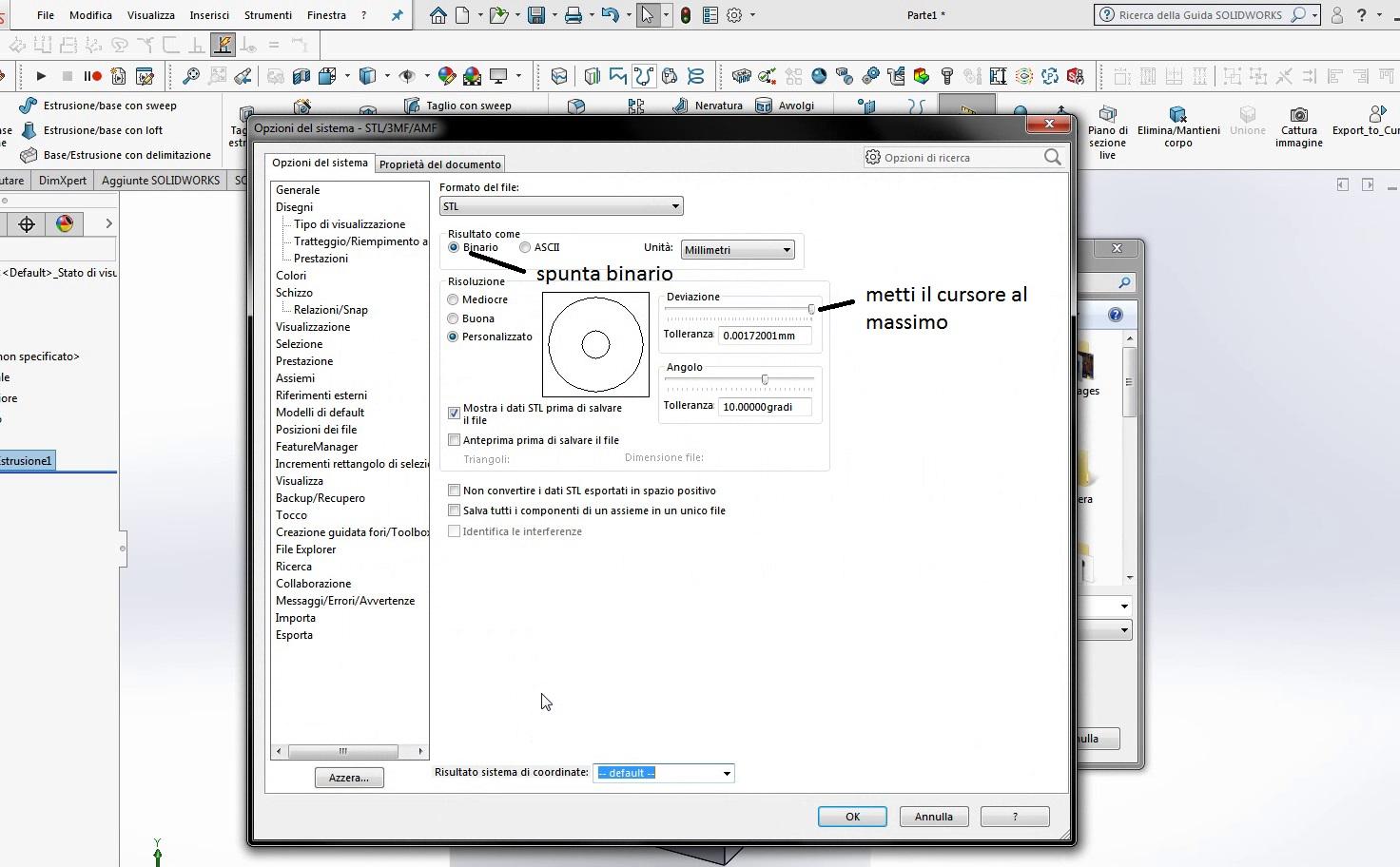Click the Home icon in the top toolbar
The width and height of the screenshot is (1400, 867).
coord(437,15)
